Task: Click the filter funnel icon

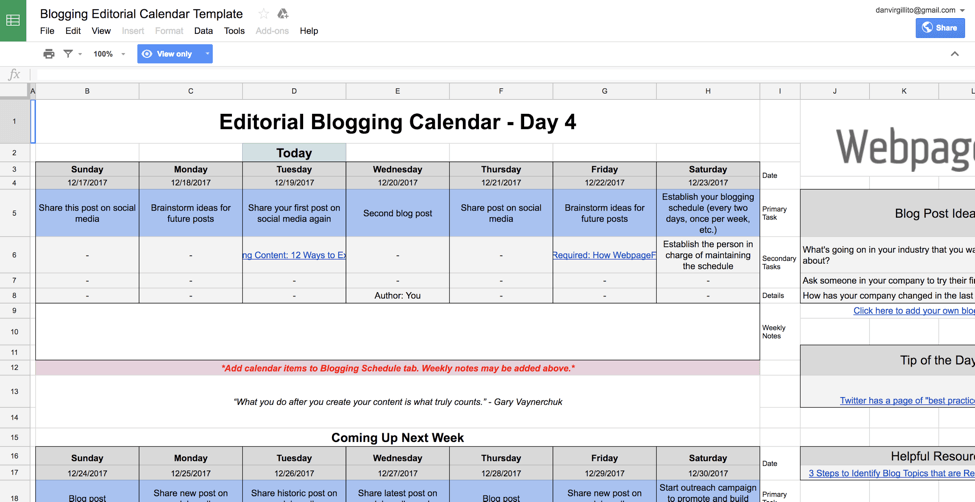Action: (x=68, y=54)
